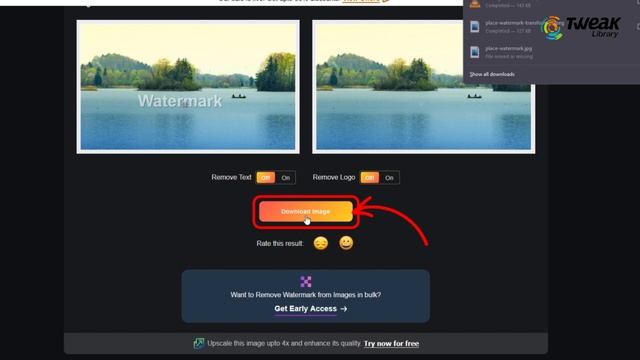This screenshot has width=640, height=360.
Task: Click 'place-watermark.jpg' download entry name
Action: 509,49
